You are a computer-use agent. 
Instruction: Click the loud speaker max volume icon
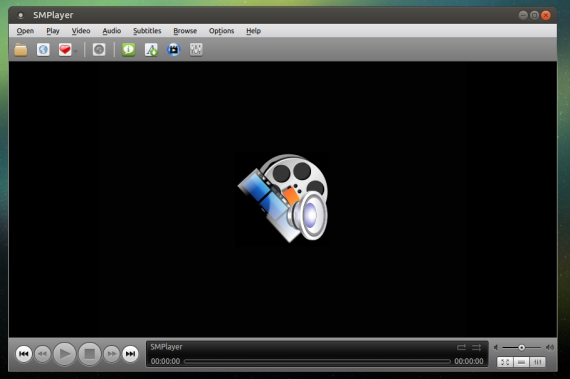pos(550,348)
